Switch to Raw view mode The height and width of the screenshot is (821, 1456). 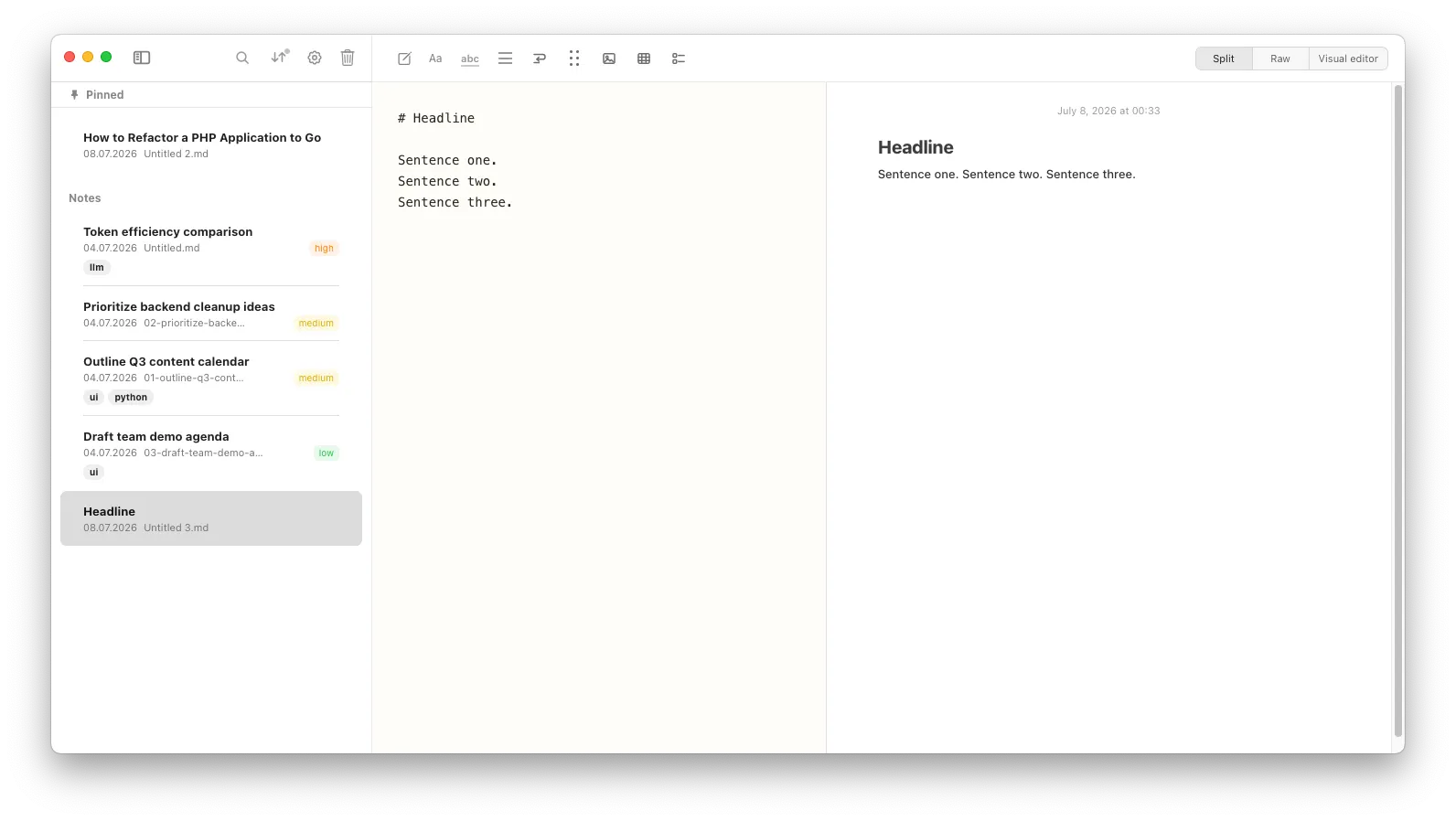point(1280,59)
